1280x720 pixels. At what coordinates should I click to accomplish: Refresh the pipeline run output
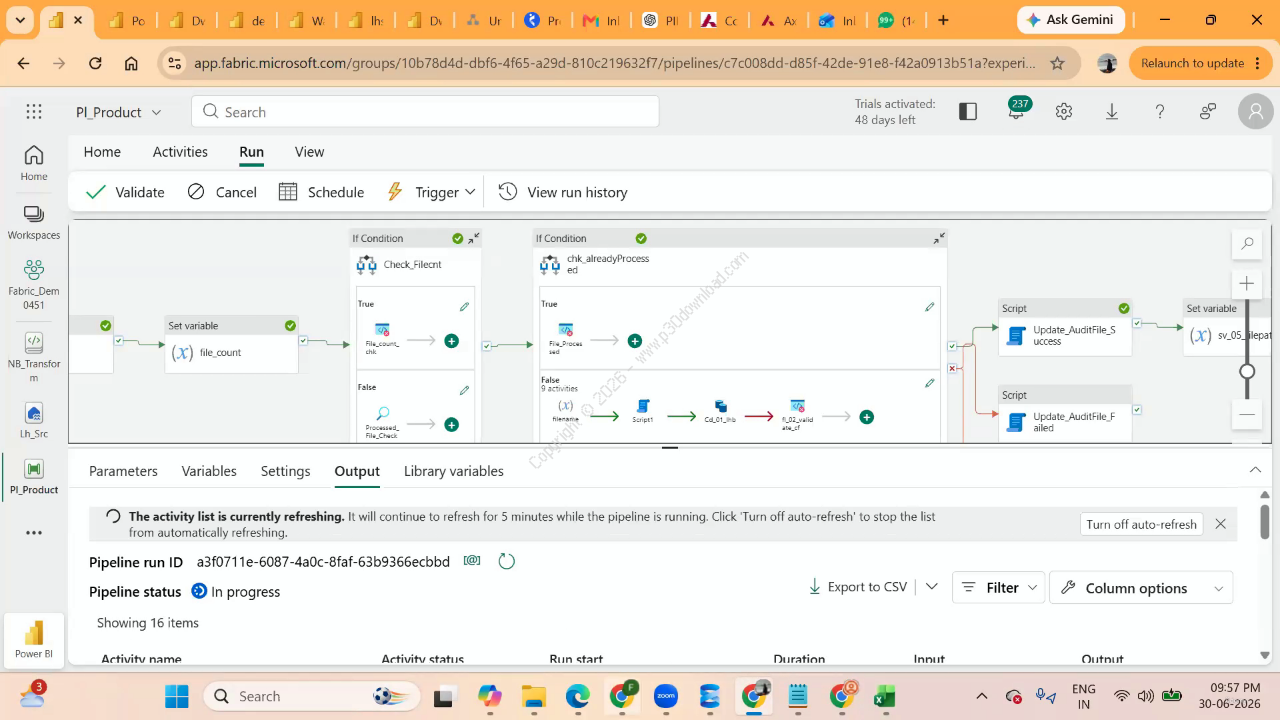[x=507, y=561]
